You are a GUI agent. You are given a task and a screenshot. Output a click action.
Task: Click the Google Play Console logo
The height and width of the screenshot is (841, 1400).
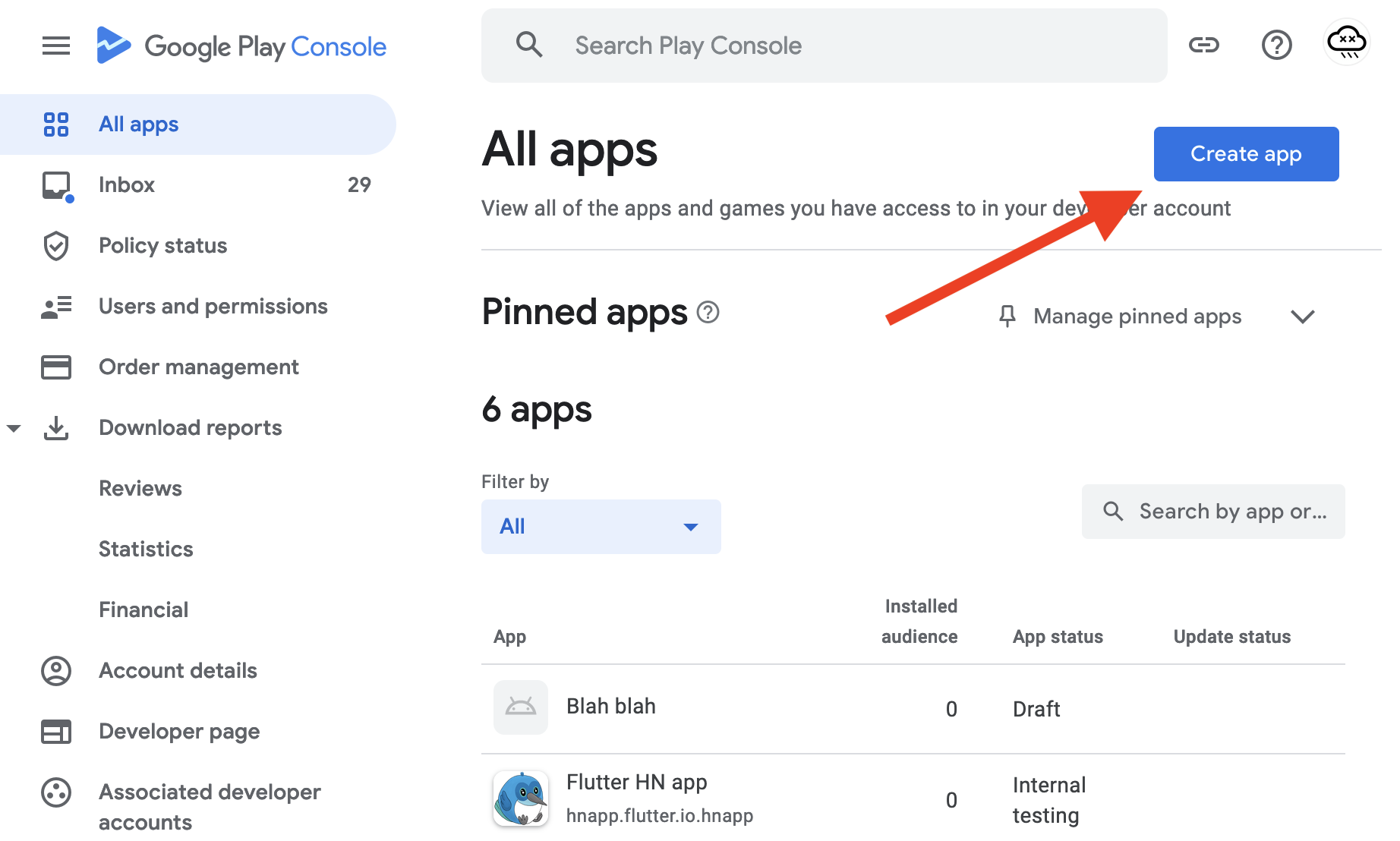tap(241, 46)
